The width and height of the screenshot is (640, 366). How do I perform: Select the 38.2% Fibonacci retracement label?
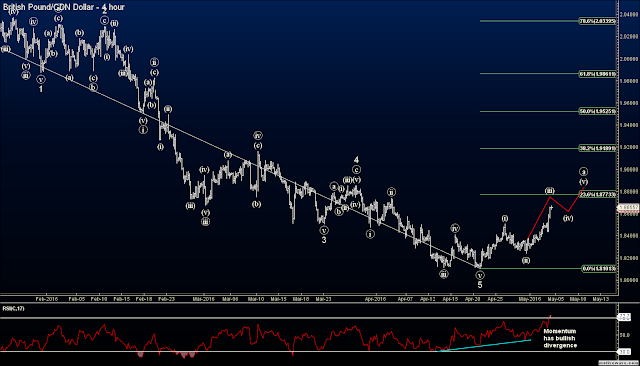597,148
